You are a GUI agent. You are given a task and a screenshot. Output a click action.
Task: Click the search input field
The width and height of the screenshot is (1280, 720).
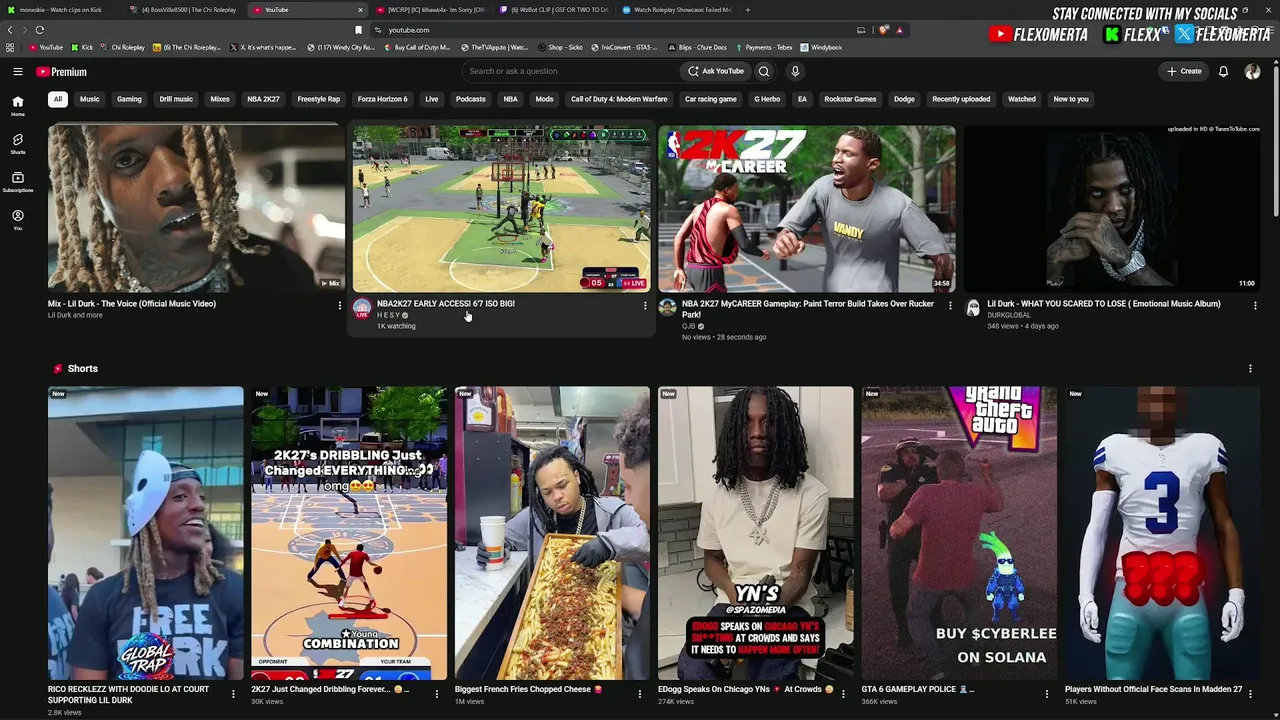tap(570, 72)
